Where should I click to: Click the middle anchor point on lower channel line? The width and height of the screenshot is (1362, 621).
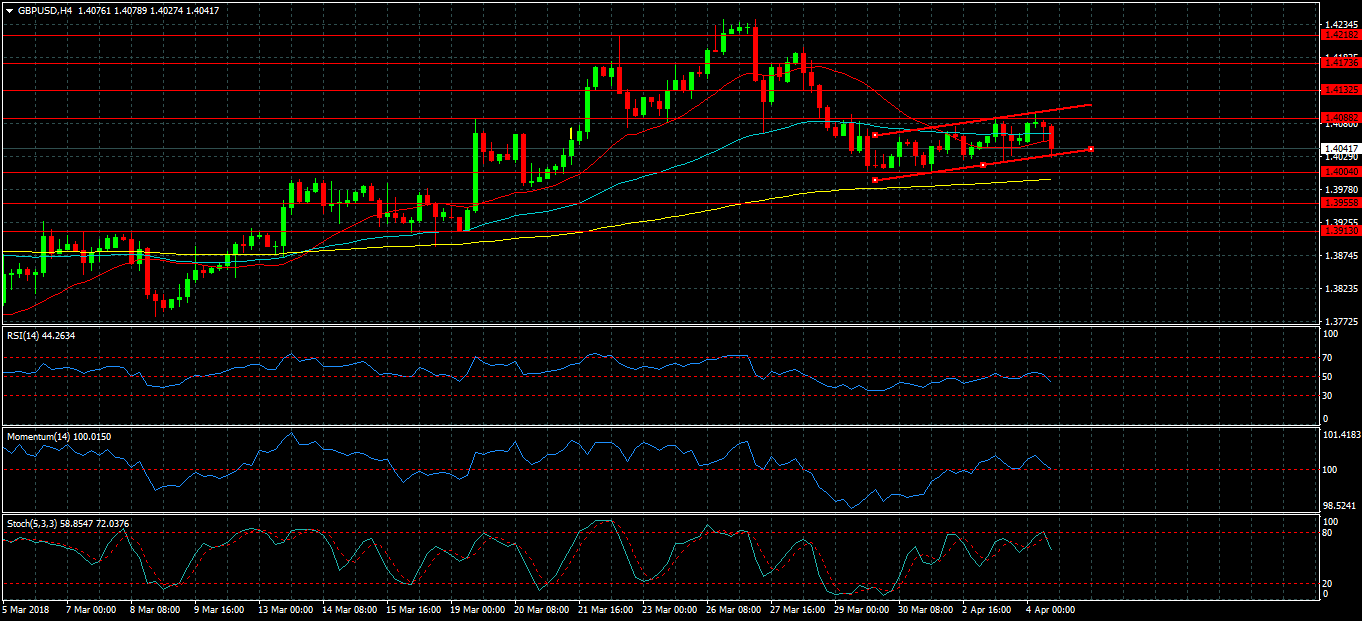tap(983, 164)
